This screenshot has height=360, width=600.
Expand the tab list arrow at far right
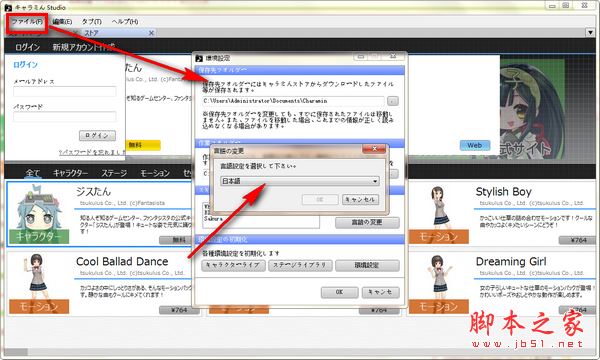point(590,33)
